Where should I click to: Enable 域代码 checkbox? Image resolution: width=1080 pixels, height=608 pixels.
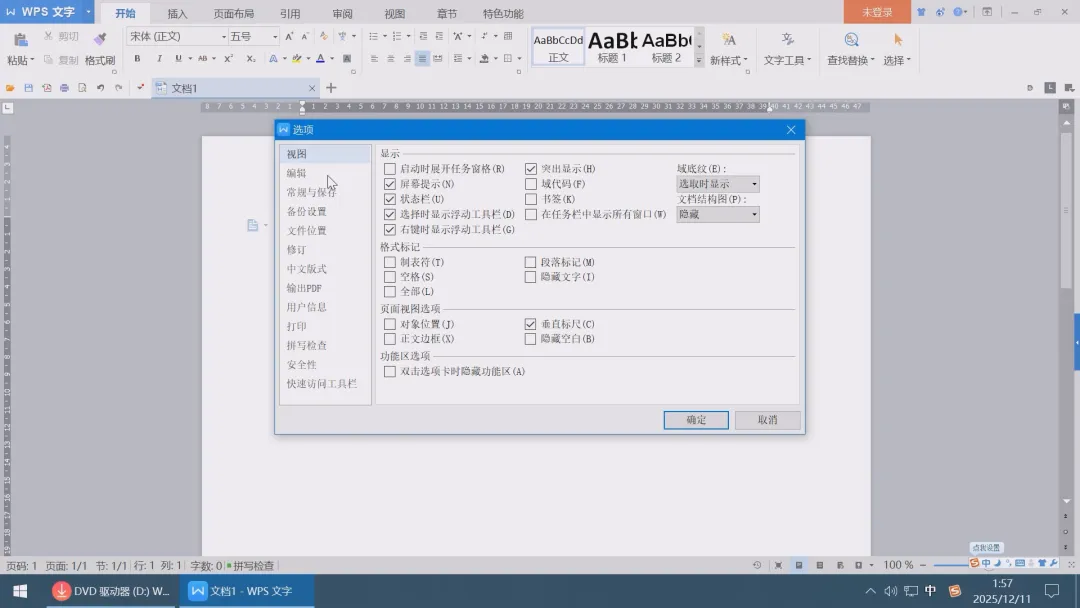pyautogui.click(x=530, y=184)
